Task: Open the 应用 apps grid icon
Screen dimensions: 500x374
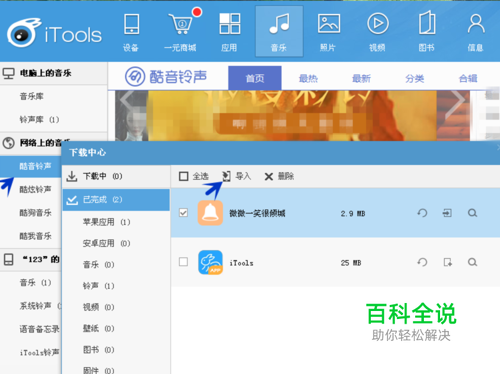Action: (230, 24)
